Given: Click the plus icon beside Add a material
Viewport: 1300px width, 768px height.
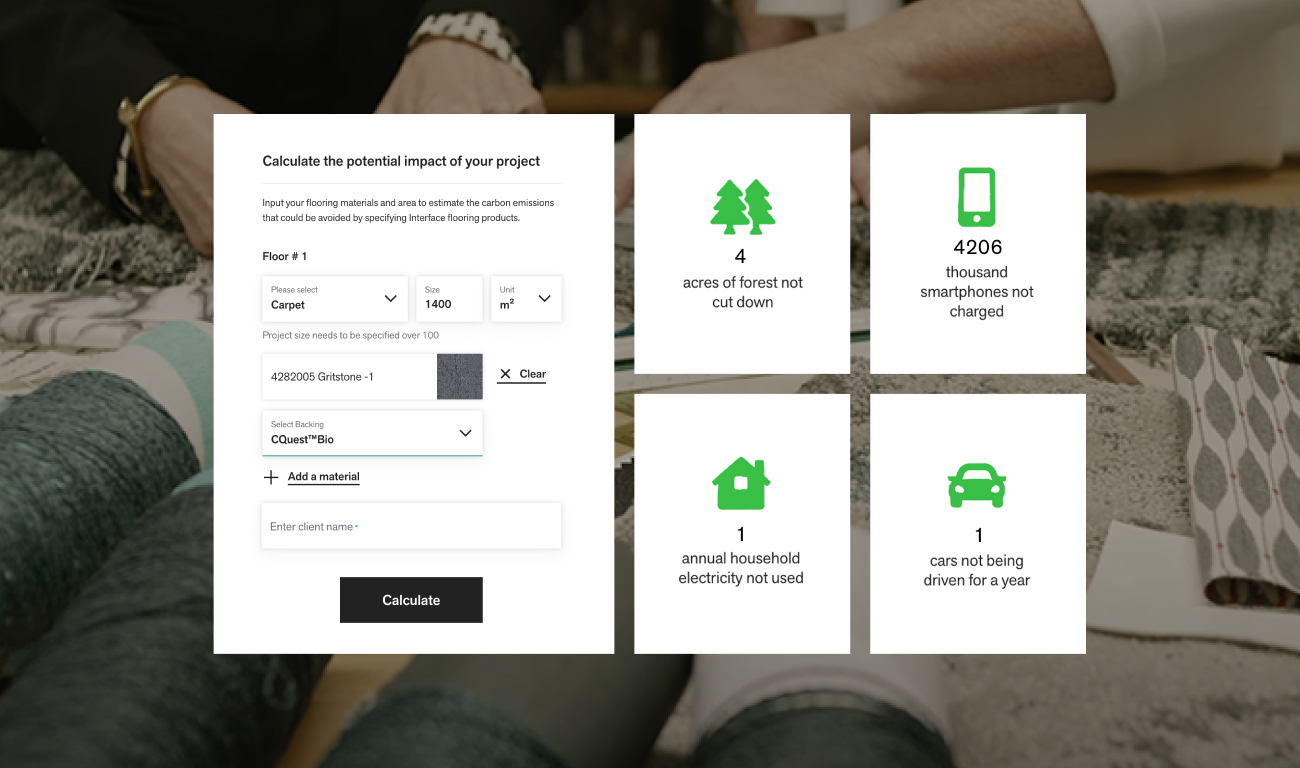Looking at the screenshot, I should point(271,477).
